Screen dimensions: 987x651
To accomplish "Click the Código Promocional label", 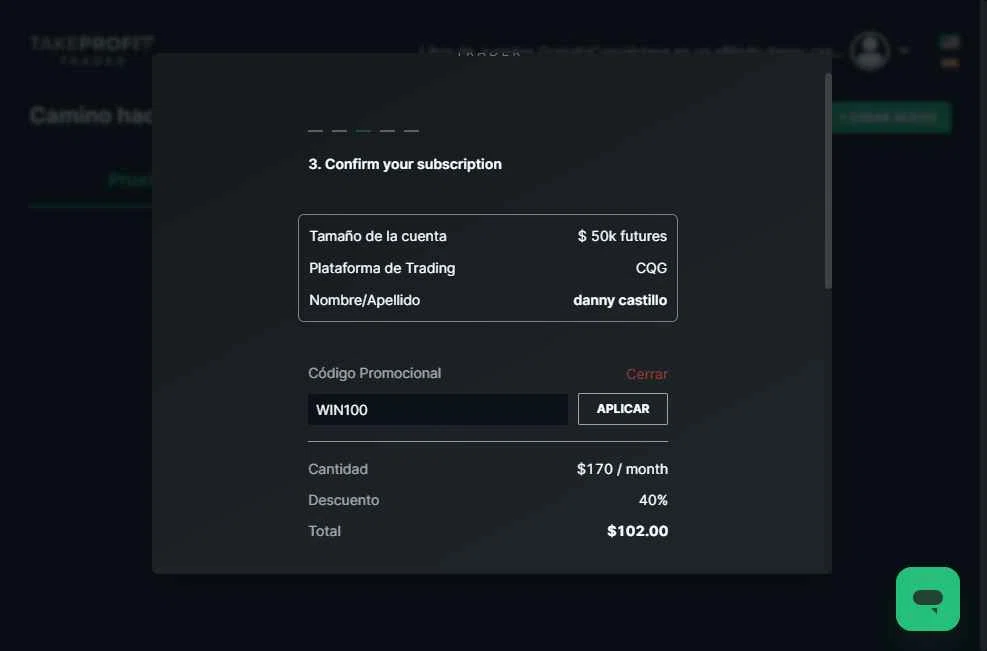I will tap(374, 373).
